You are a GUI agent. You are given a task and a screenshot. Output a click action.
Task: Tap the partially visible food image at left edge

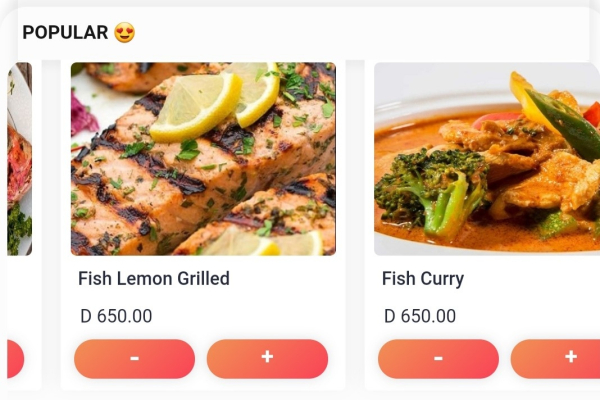[x=19, y=158]
